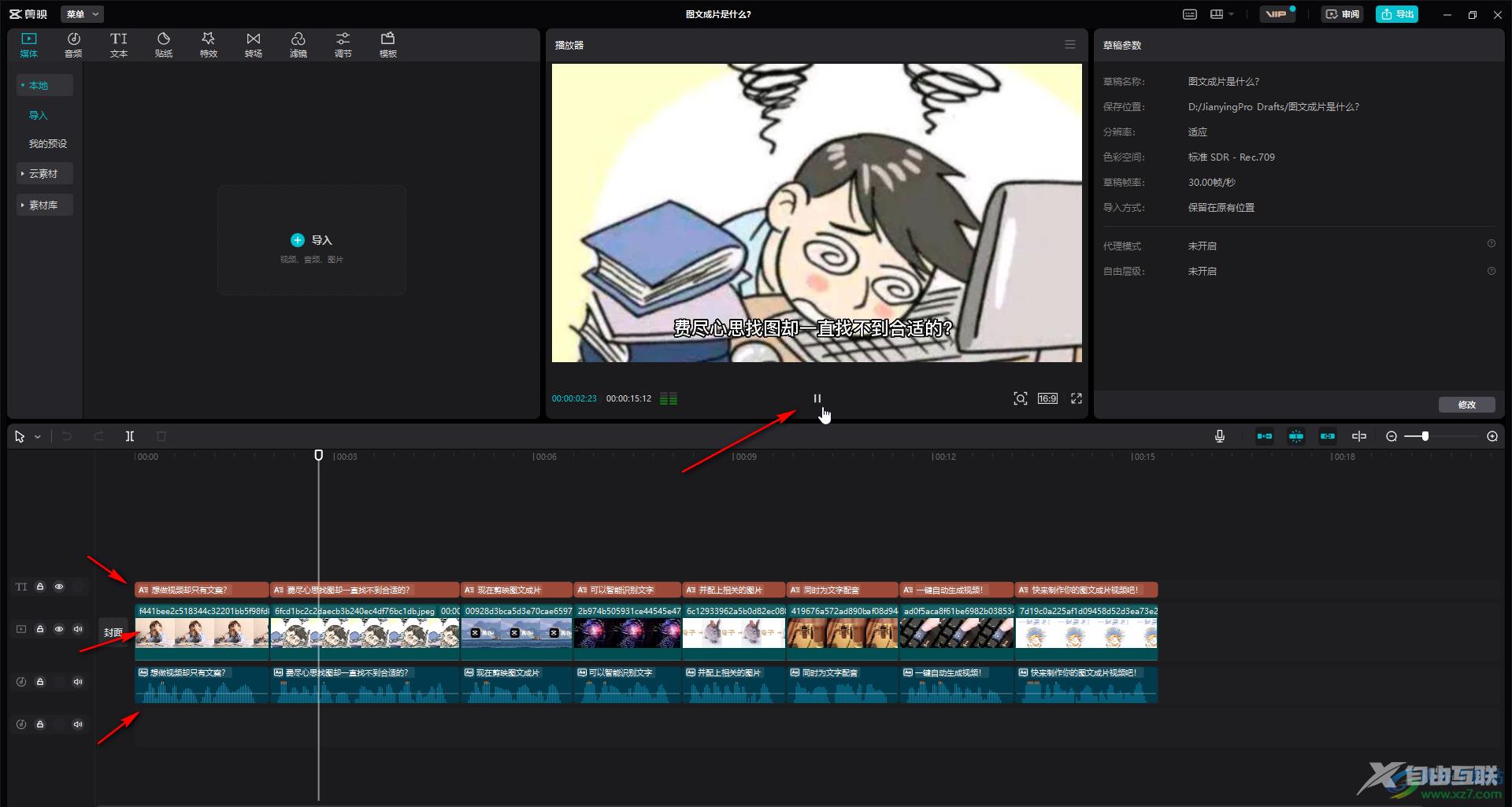Open the layout switcher dropdown in title bar
The width and height of the screenshot is (1512, 807).
click(1221, 14)
